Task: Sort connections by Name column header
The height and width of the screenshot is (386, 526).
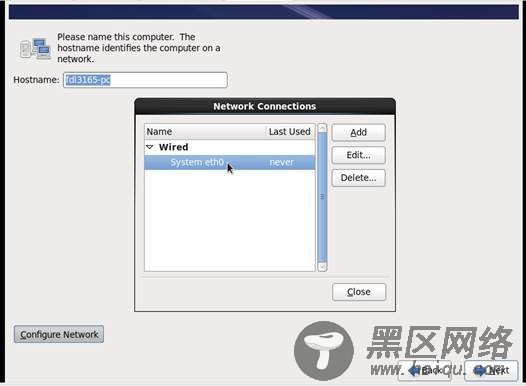Action: pyautogui.click(x=205, y=131)
